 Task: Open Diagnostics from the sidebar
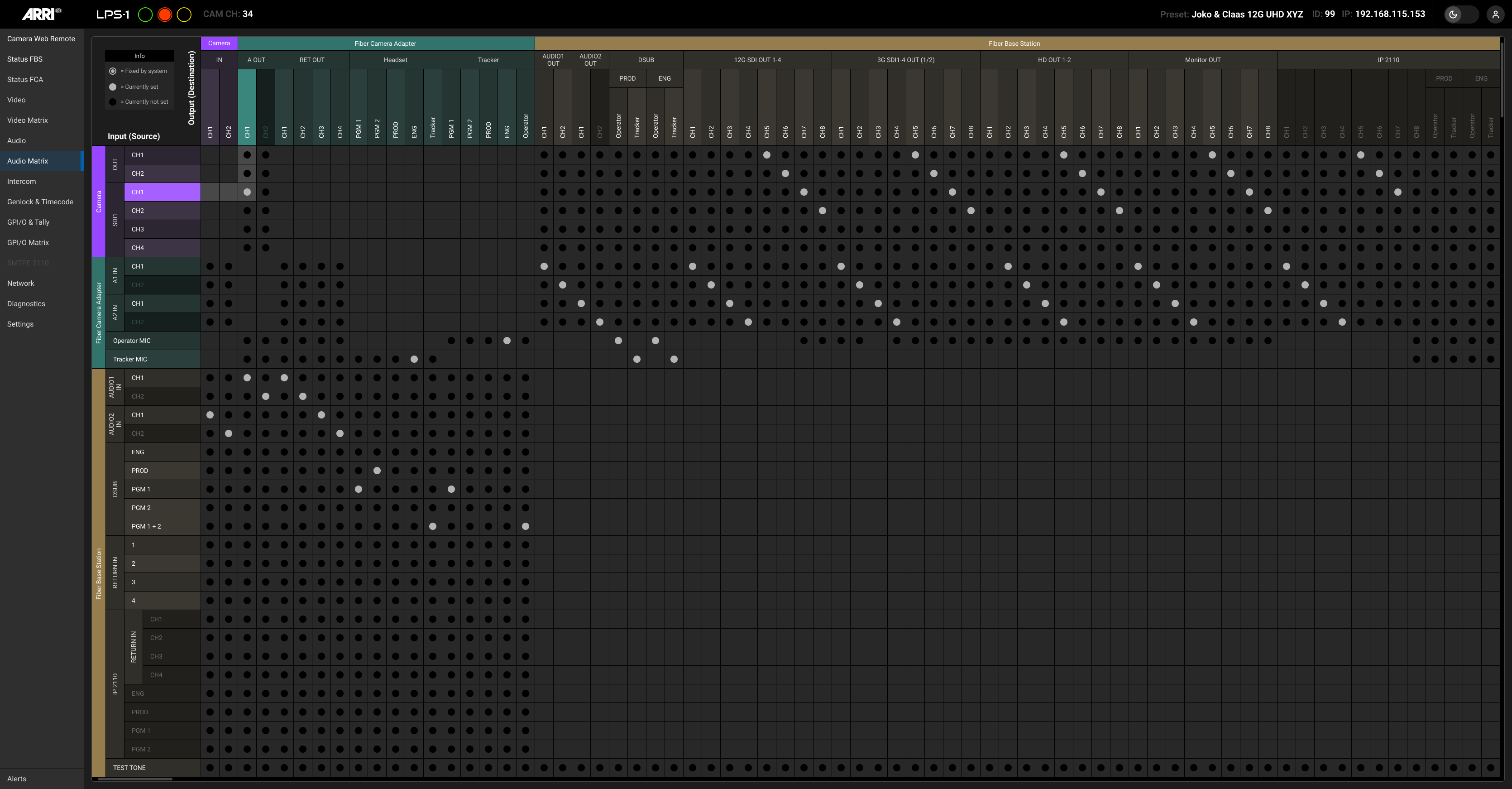(26, 303)
